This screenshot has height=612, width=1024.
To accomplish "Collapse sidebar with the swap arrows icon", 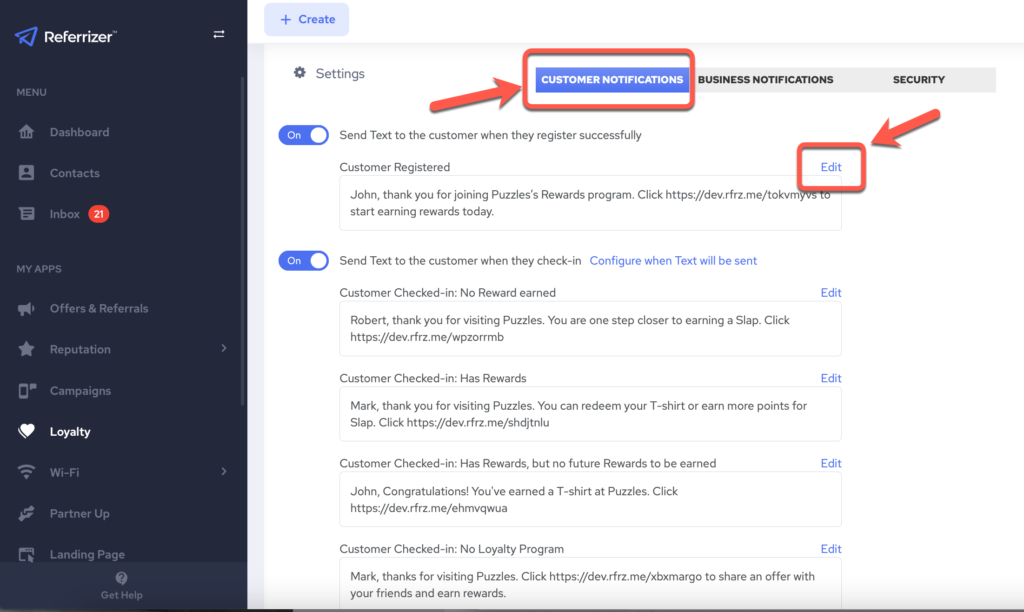I will 219,35.
